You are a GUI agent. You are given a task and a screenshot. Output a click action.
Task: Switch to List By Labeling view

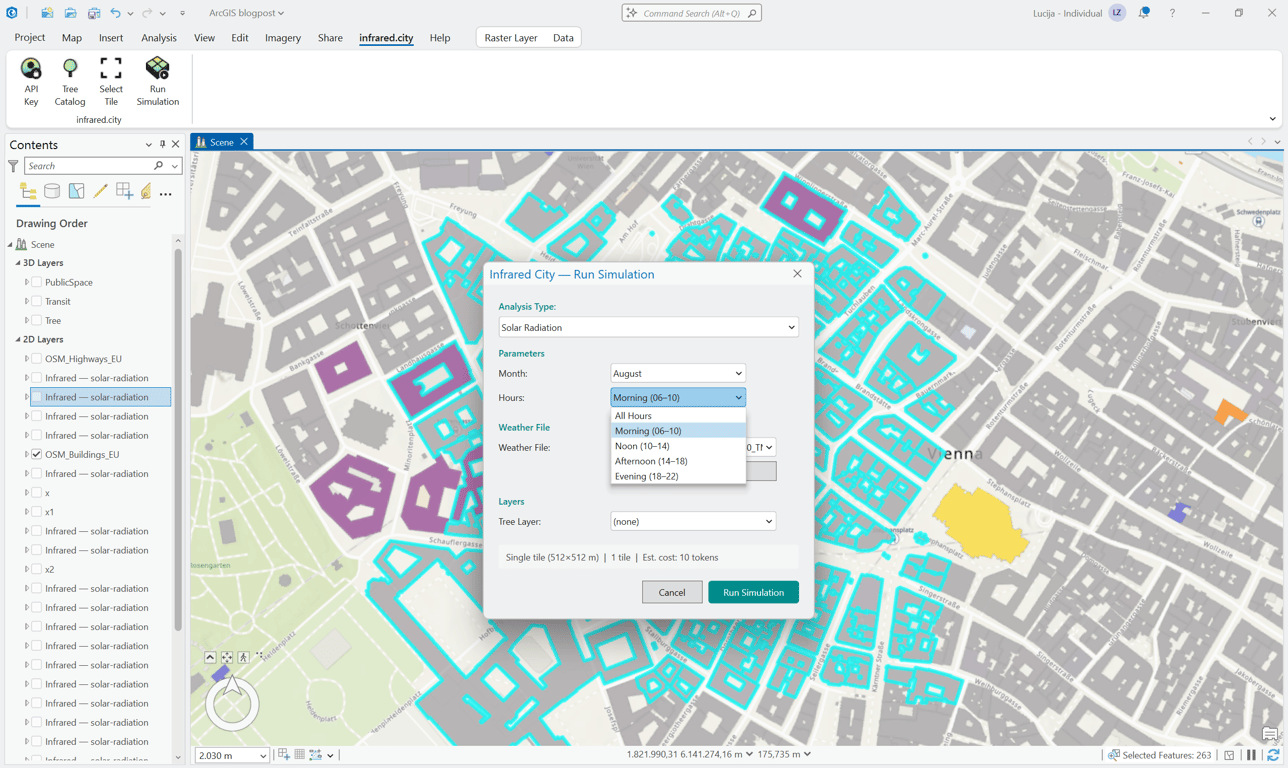click(146, 192)
